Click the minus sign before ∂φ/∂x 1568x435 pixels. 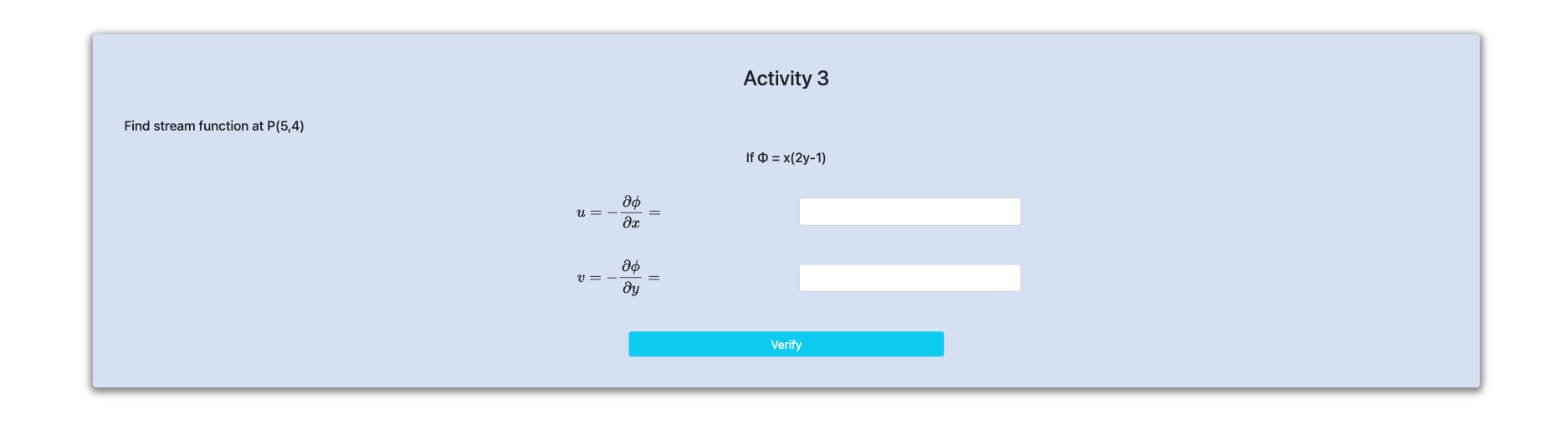pyautogui.click(x=612, y=213)
